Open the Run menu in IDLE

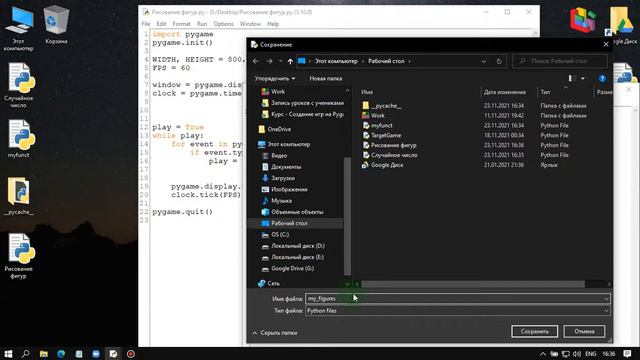click(202, 24)
